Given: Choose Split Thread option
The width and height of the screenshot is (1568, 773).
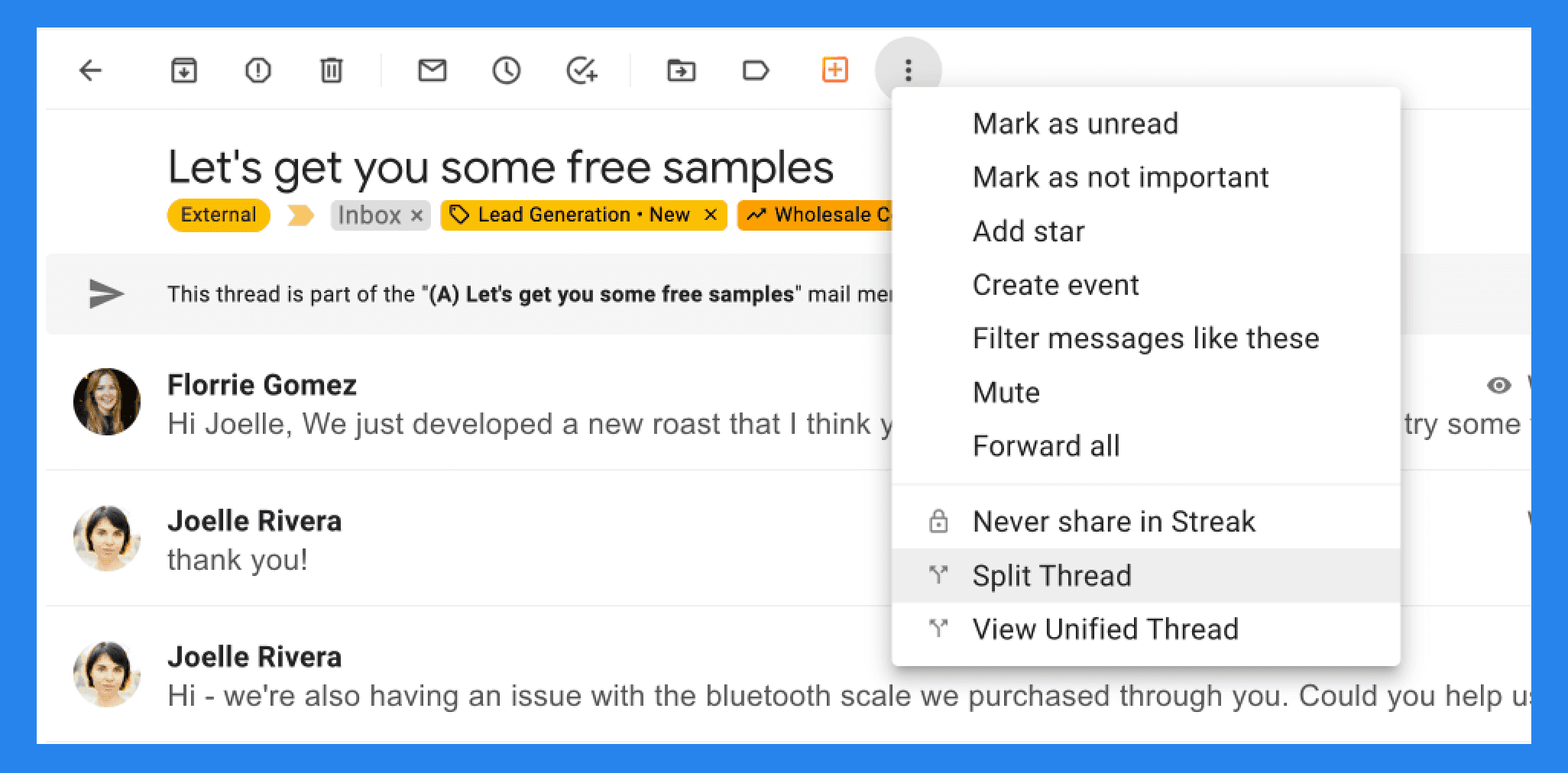Looking at the screenshot, I should (x=1145, y=575).
